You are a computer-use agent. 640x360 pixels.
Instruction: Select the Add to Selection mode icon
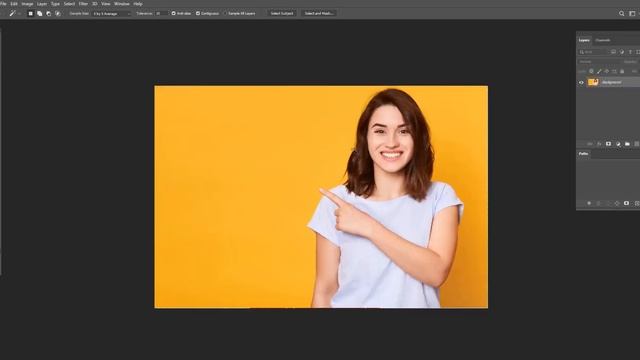coord(40,13)
